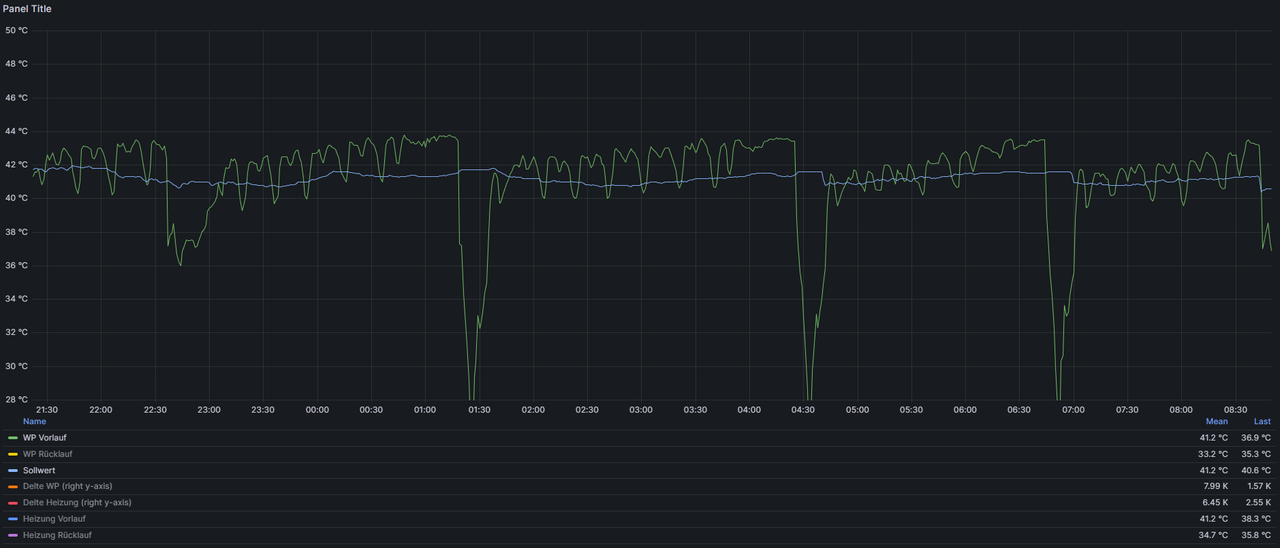
Task: Click the 04:30 time axis label
Action: [x=803, y=410]
